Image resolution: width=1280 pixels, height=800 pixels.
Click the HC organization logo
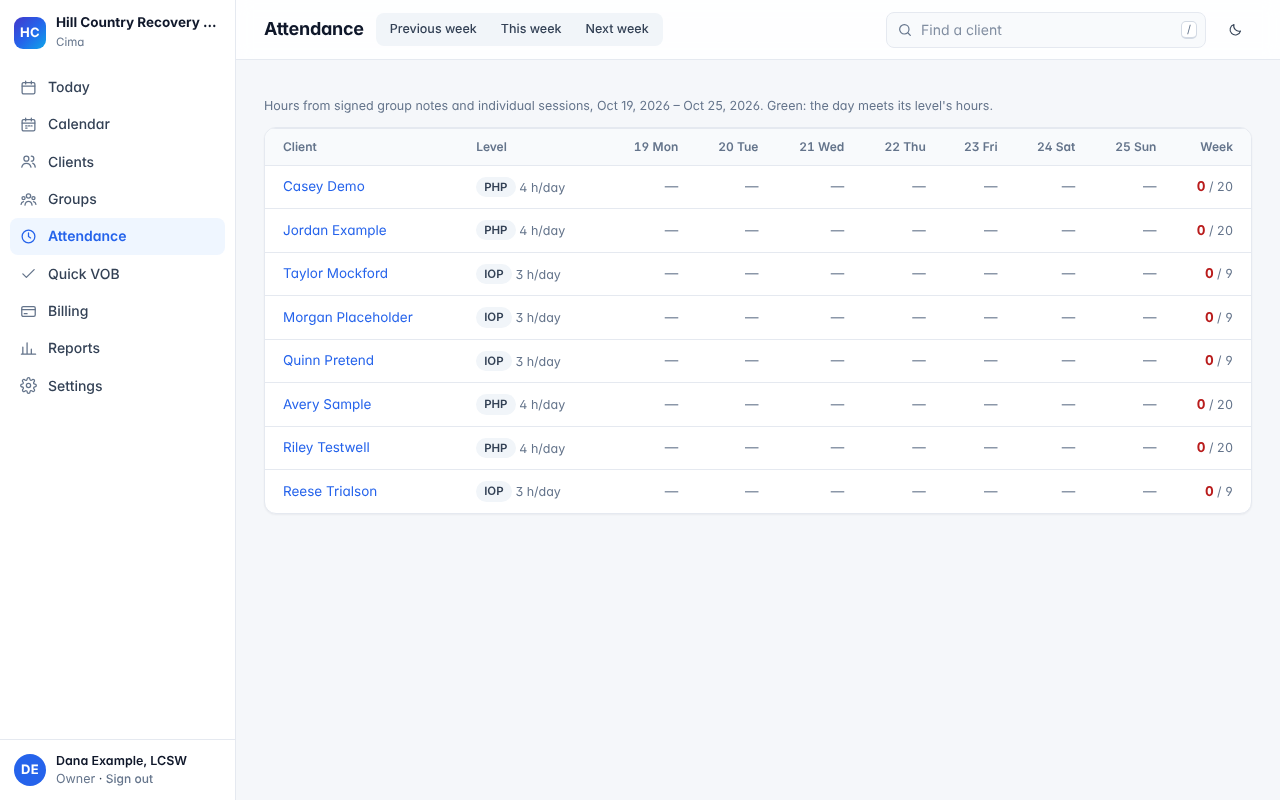click(x=30, y=32)
